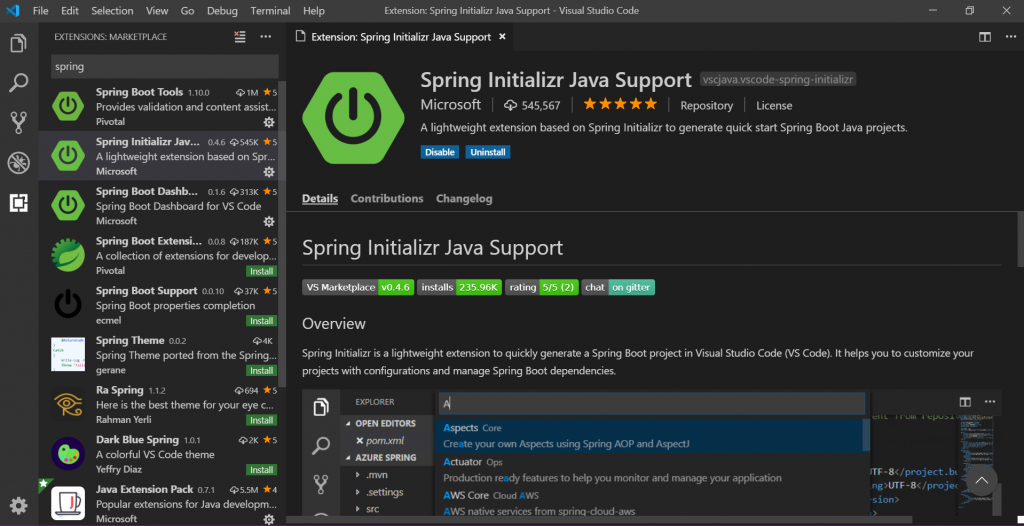Viewport: 1024px width, 526px height.
Task: Click the gear icon for Spring Boot Tools
Action: [268, 122]
